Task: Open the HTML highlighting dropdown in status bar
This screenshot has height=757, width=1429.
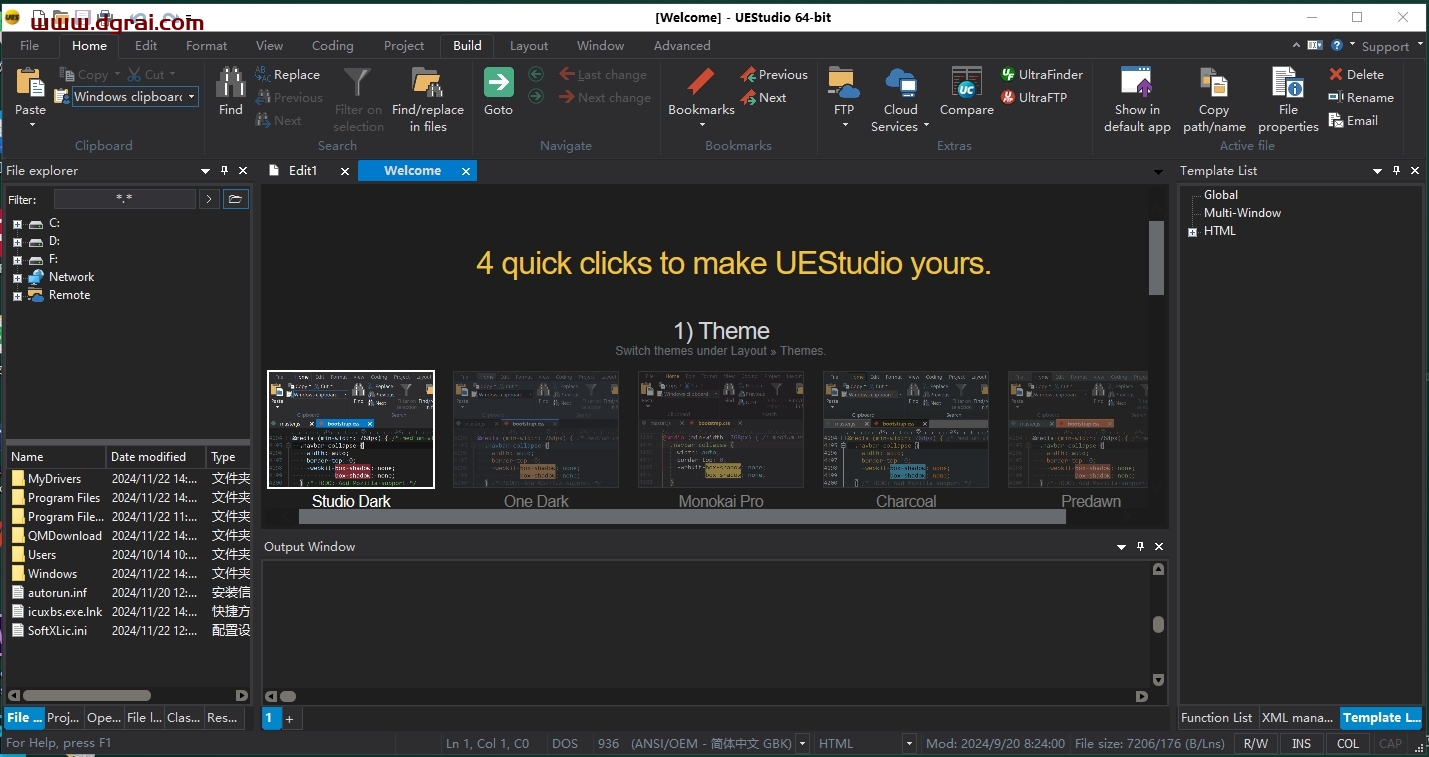Action: 909,743
